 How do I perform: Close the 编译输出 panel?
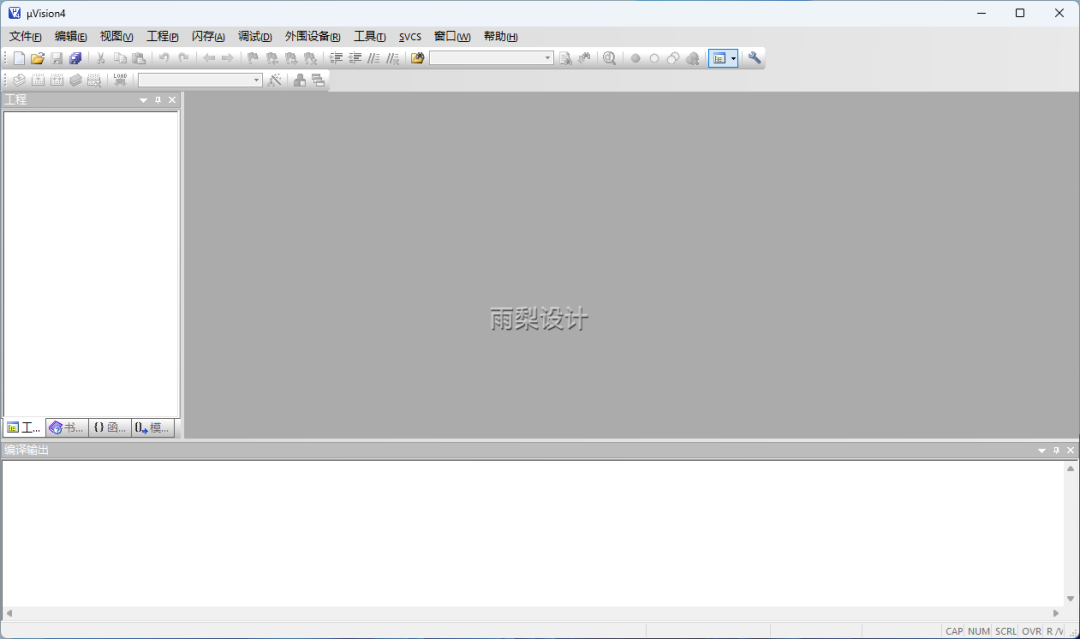pyautogui.click(x=1069, y=450)
